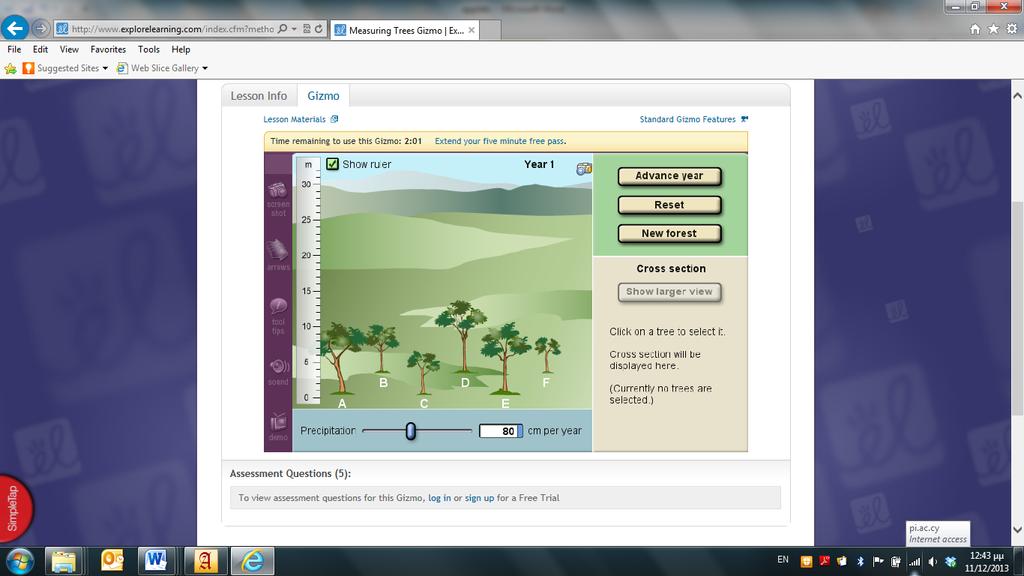
Task: Click the compatibility view icon in address bar
Action: [306, 29]
